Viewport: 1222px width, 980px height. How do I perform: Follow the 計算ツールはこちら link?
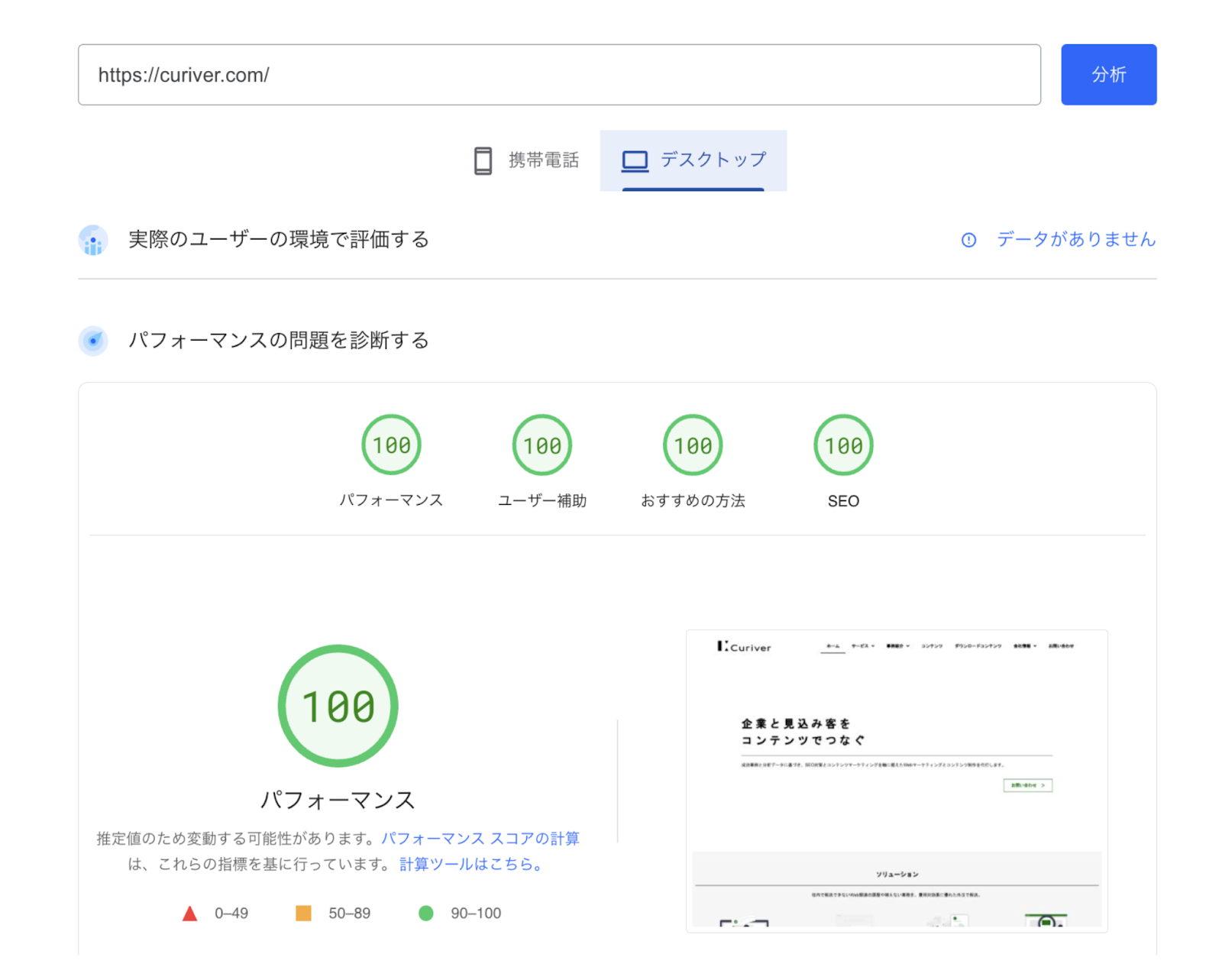[x=470, y=865]
